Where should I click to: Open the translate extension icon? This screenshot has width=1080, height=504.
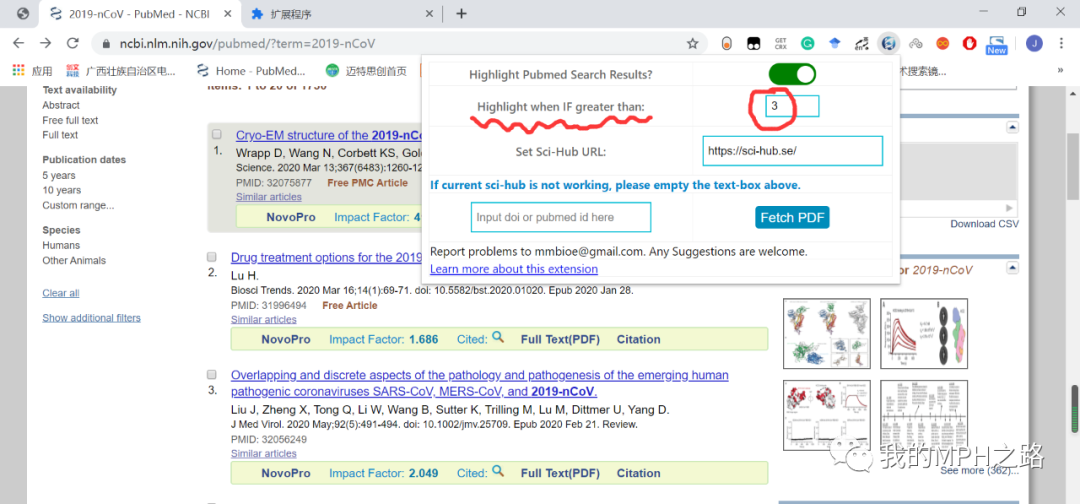coord(862,43)
